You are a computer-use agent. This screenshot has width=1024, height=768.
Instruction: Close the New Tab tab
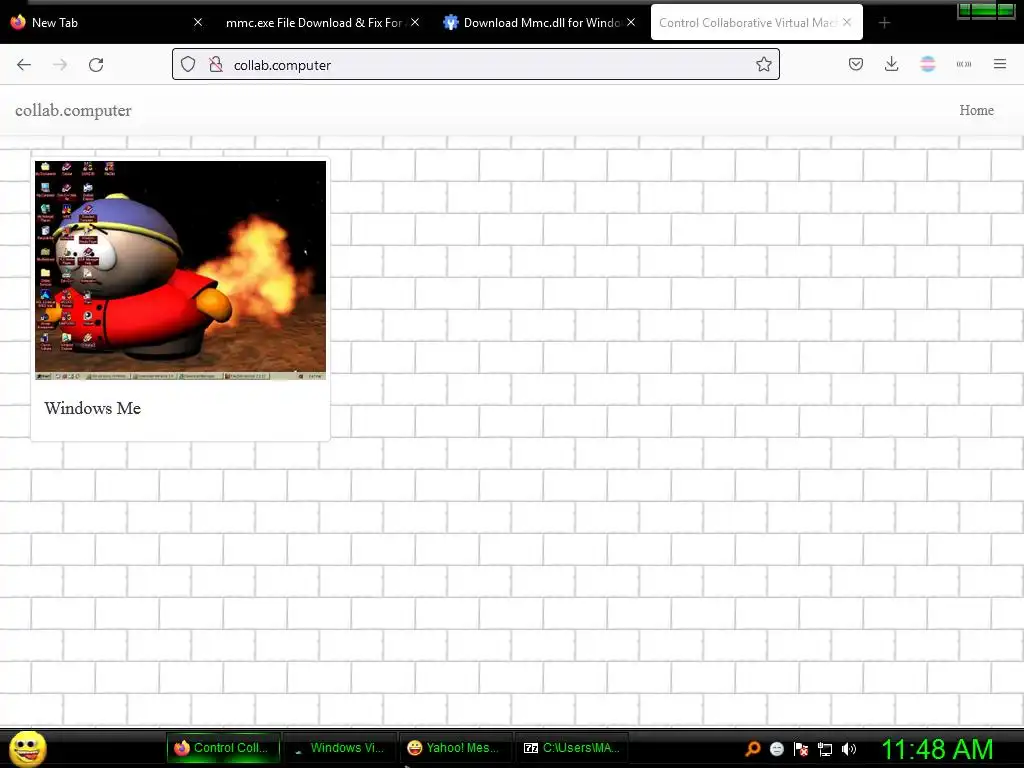[198, 23]
